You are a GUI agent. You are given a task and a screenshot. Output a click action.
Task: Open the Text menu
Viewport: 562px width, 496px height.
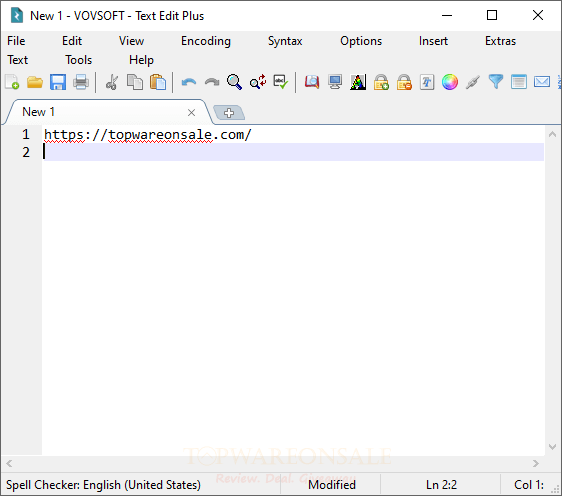coord(18,60)
